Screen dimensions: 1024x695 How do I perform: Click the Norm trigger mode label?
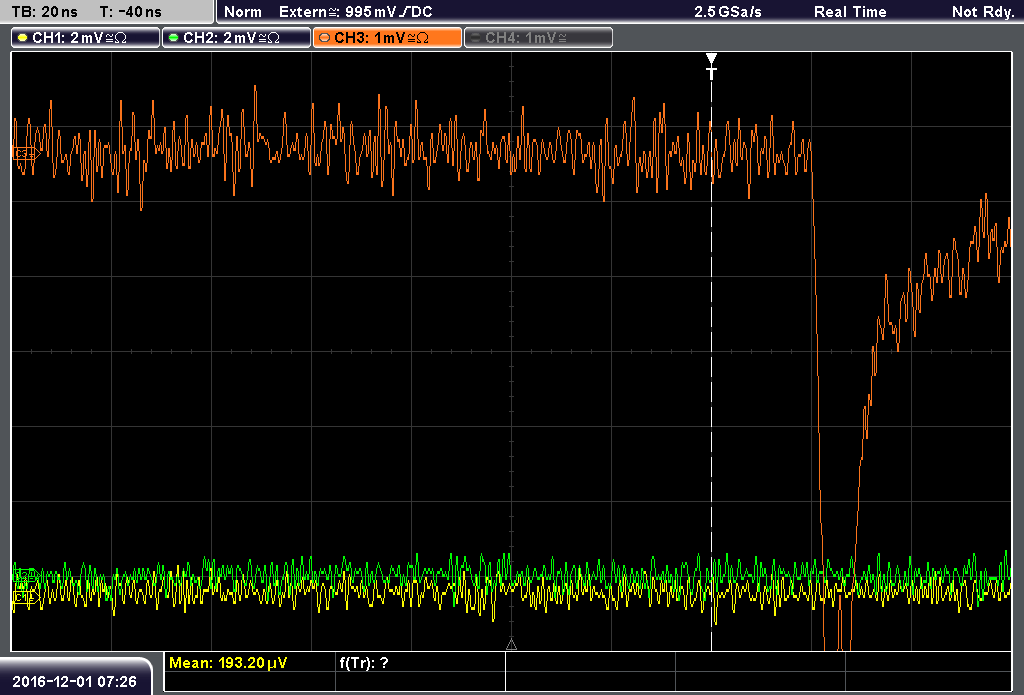[x=243, y=12]
